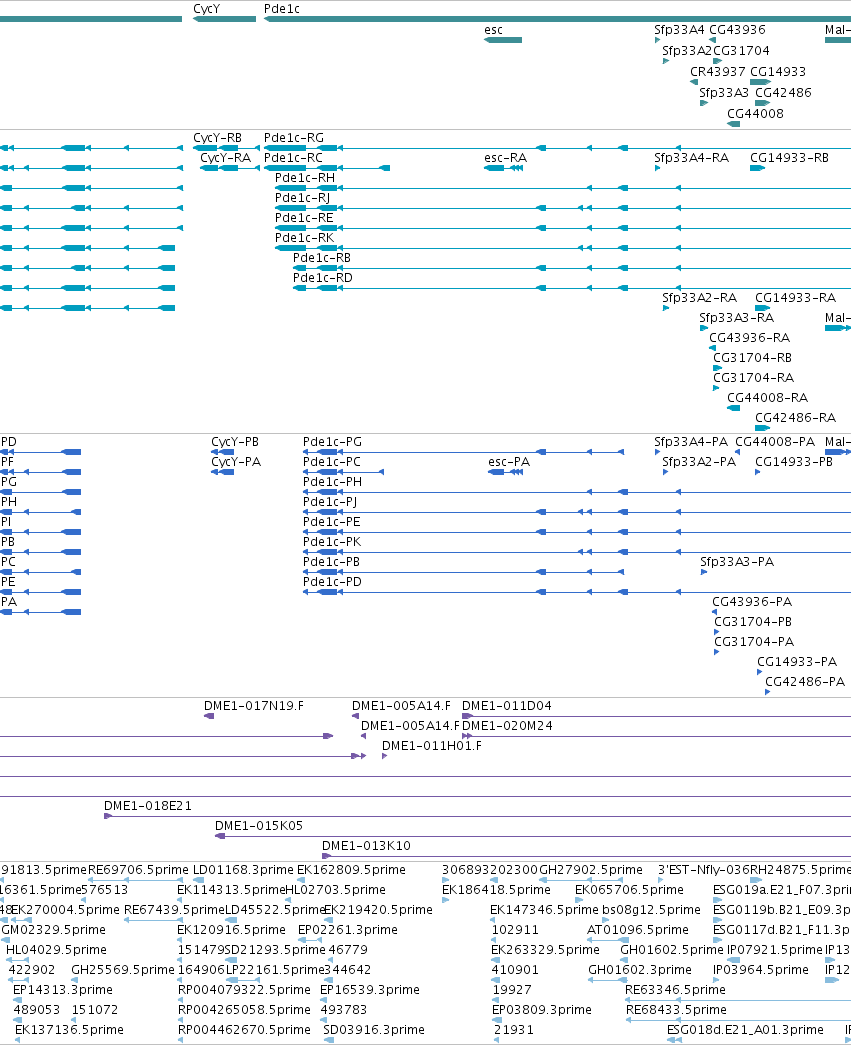Select the CycY-PB coding sequence label

point(235,442)
